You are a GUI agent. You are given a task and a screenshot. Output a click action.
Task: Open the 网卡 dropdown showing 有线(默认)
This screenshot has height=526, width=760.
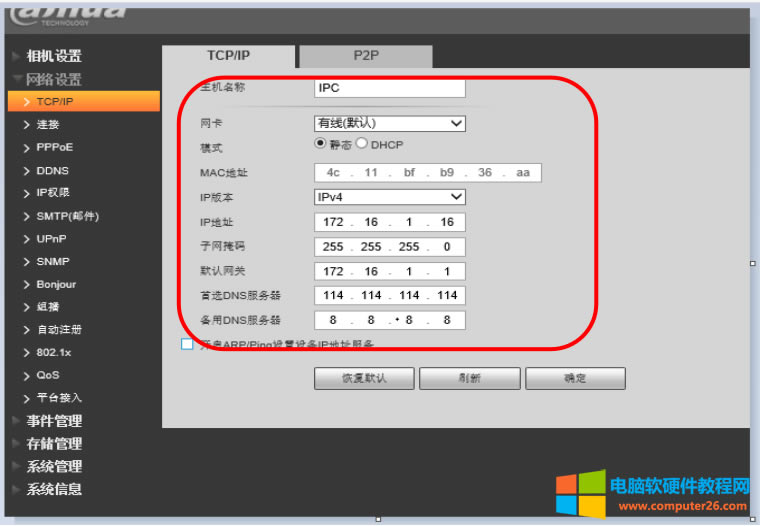point(390,123)
